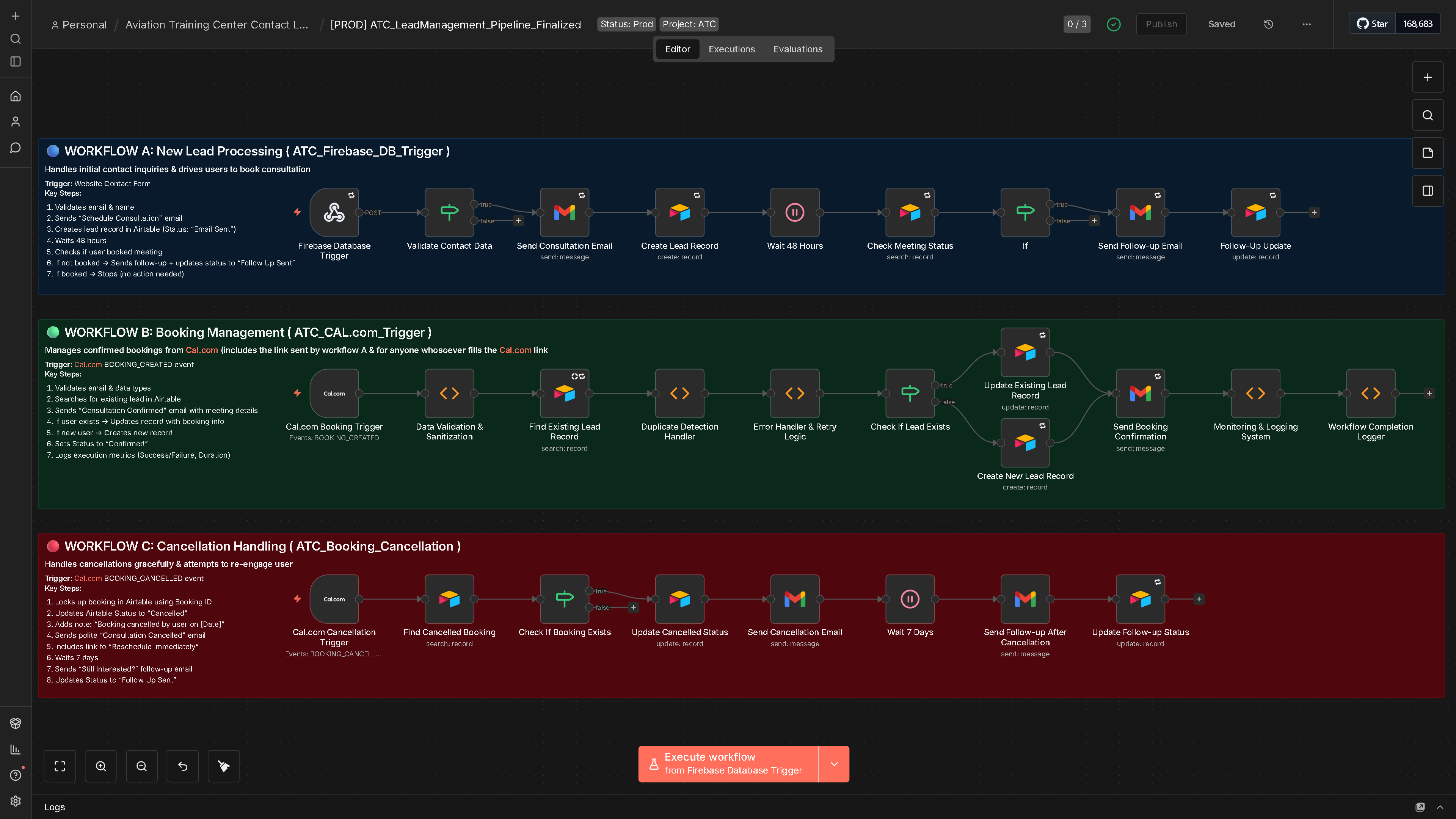Open the Wait 48 Hours node
This screenshot has width=1456, height=819.
click(795, 212)
